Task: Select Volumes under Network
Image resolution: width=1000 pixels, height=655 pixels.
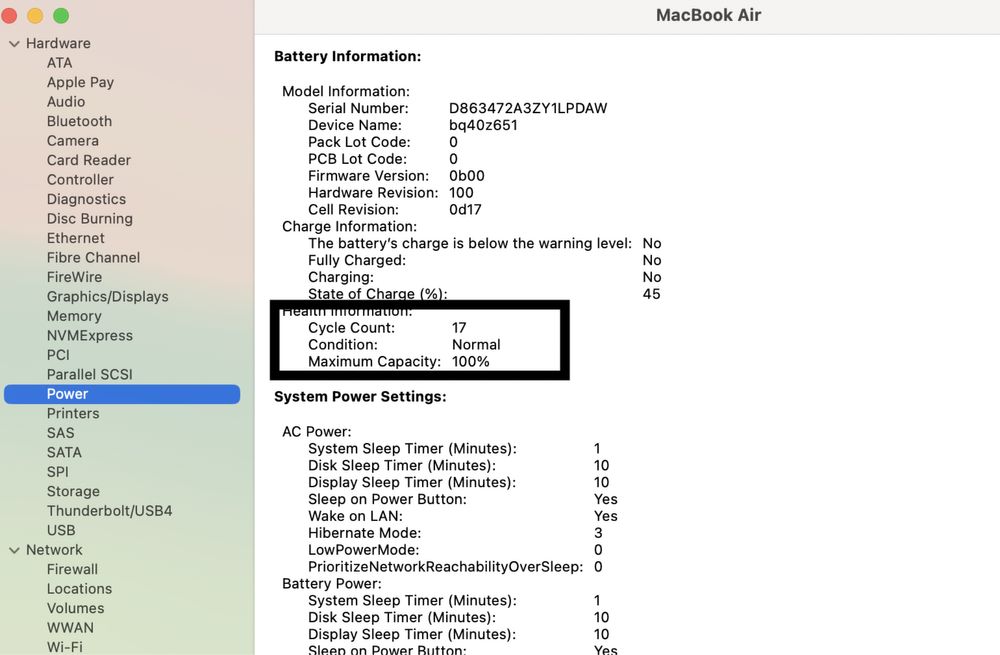Action: coord(75,608)
